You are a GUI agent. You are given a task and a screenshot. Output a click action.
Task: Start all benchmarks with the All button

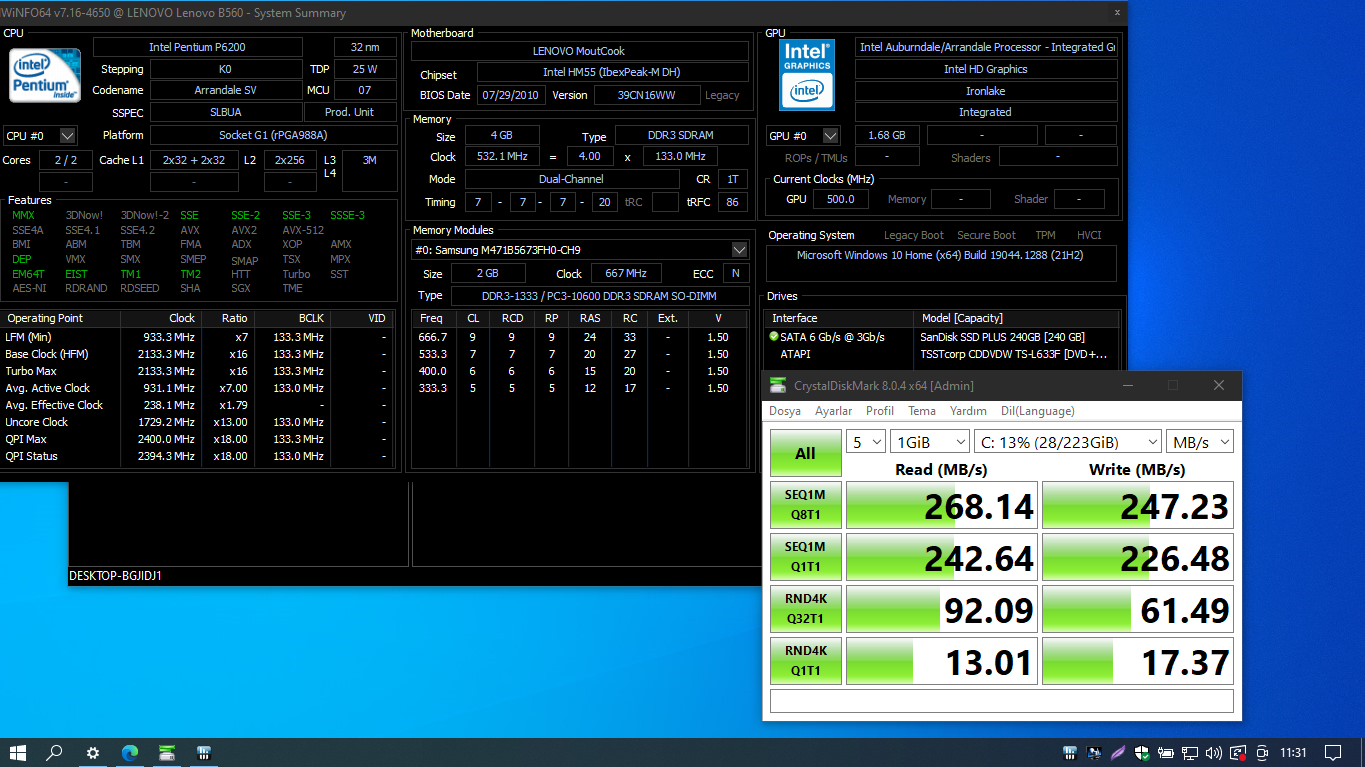point(805,453)
